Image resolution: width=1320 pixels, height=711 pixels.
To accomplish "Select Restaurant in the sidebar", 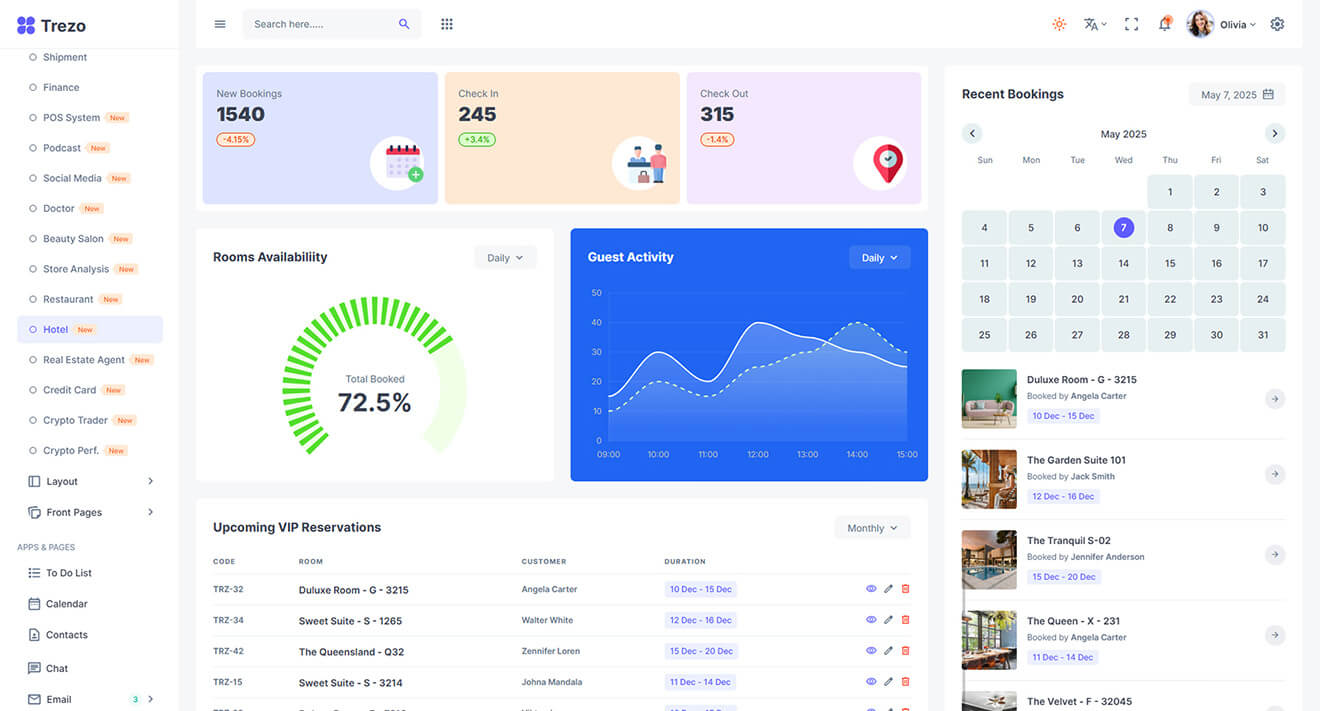I will [x=68, y=299].
